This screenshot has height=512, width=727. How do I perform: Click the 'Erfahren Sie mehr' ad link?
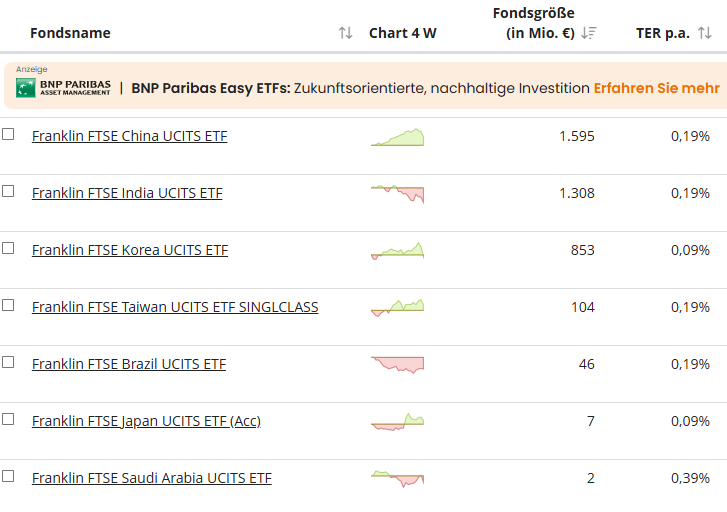(656, 88)
